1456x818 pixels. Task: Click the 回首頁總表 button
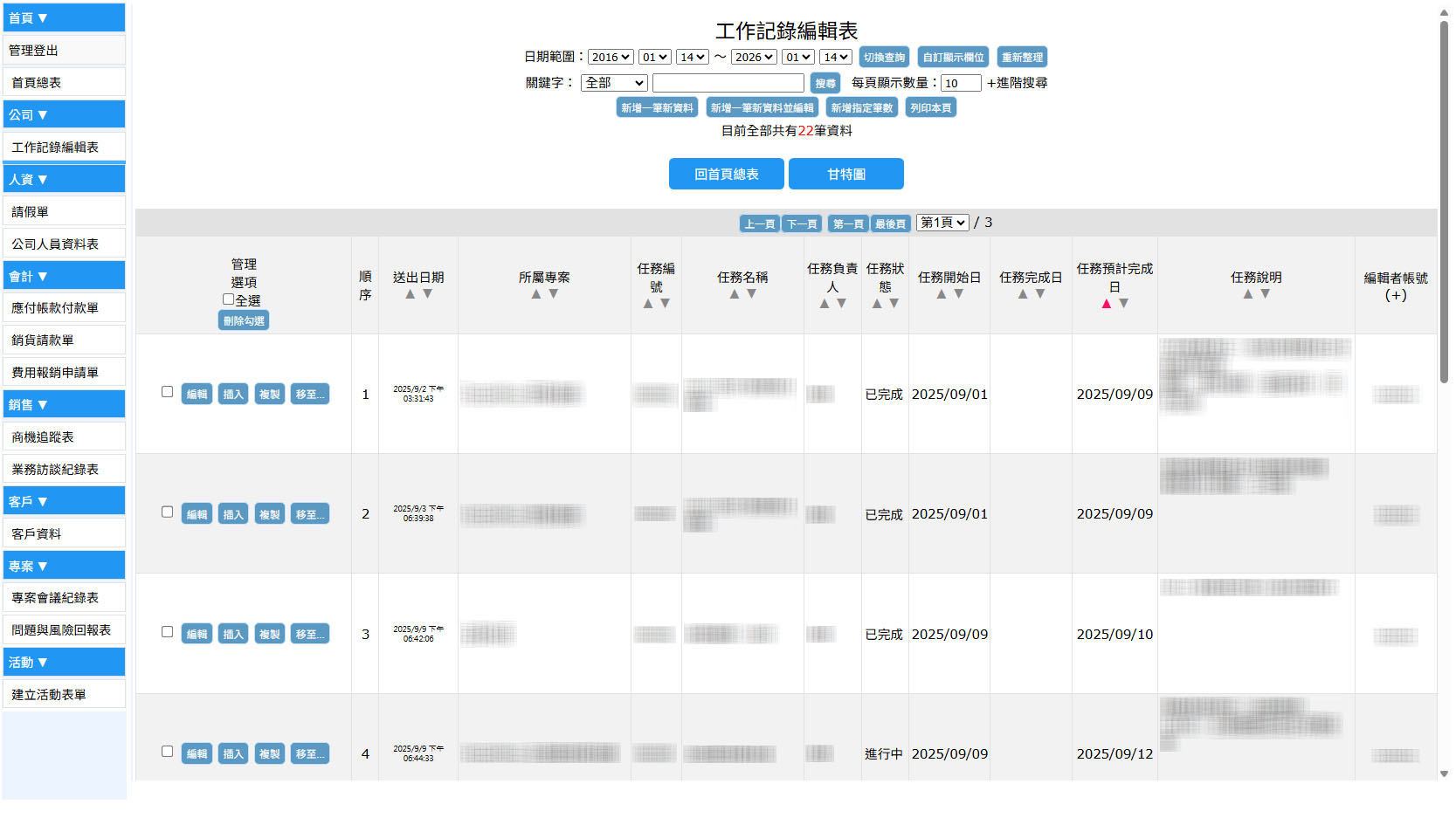coord(727,174)
